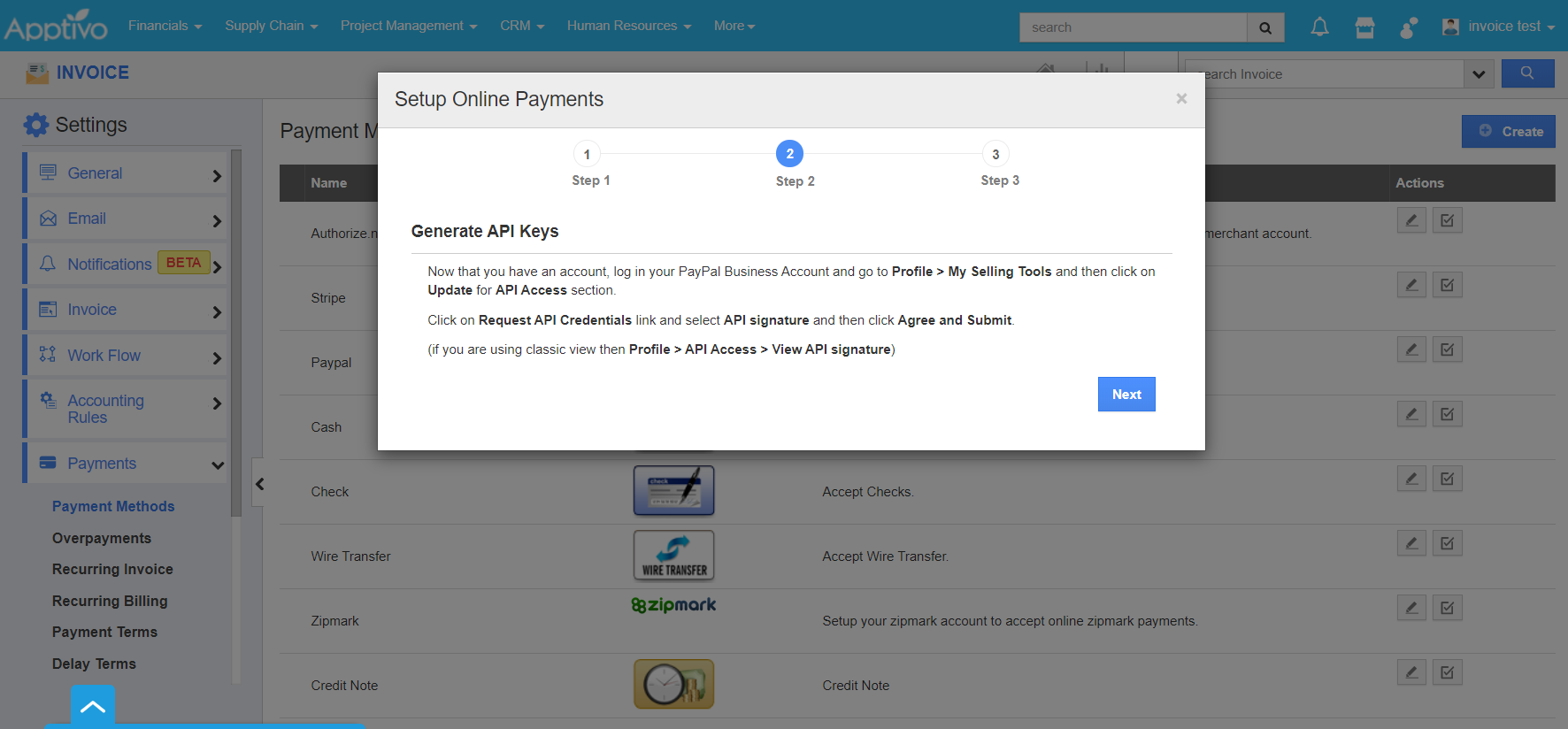Open the Human Resources menu
The width and height of the screenshot is (1568, 729).
click(x=628, y=26)
